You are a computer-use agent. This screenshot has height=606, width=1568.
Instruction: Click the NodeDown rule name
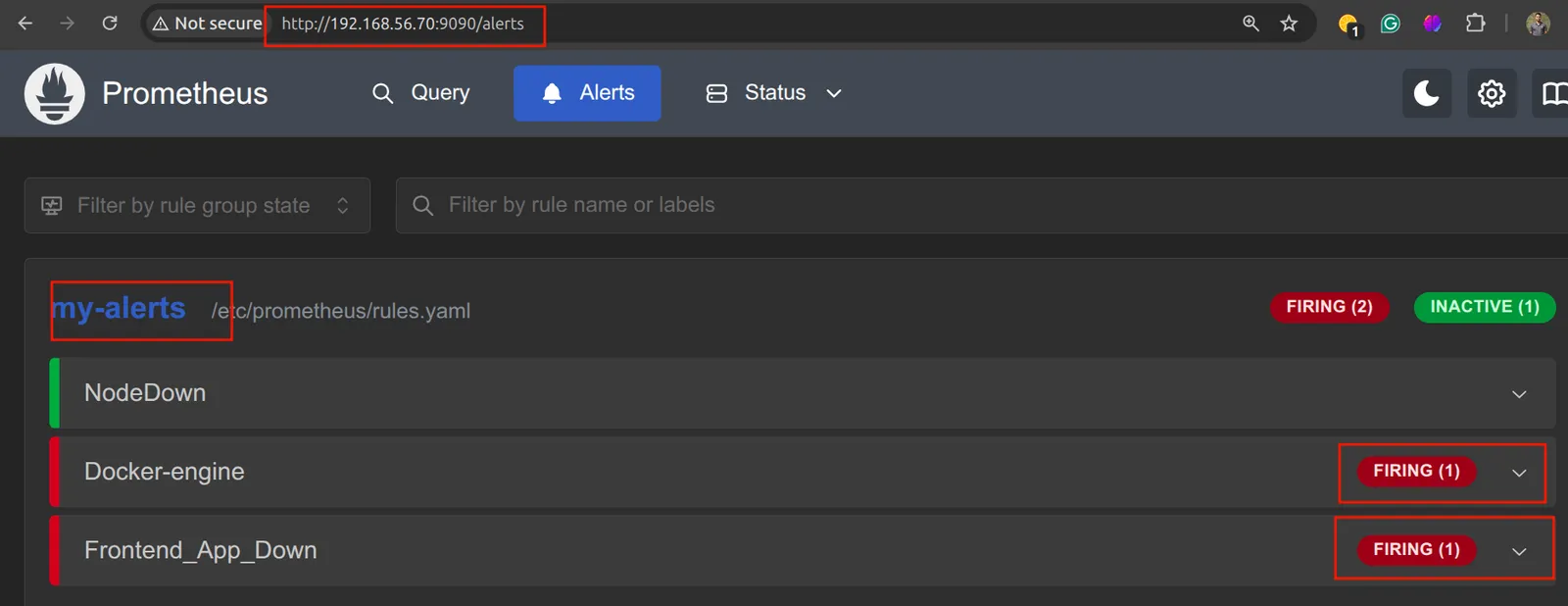(x=145, y=392)
